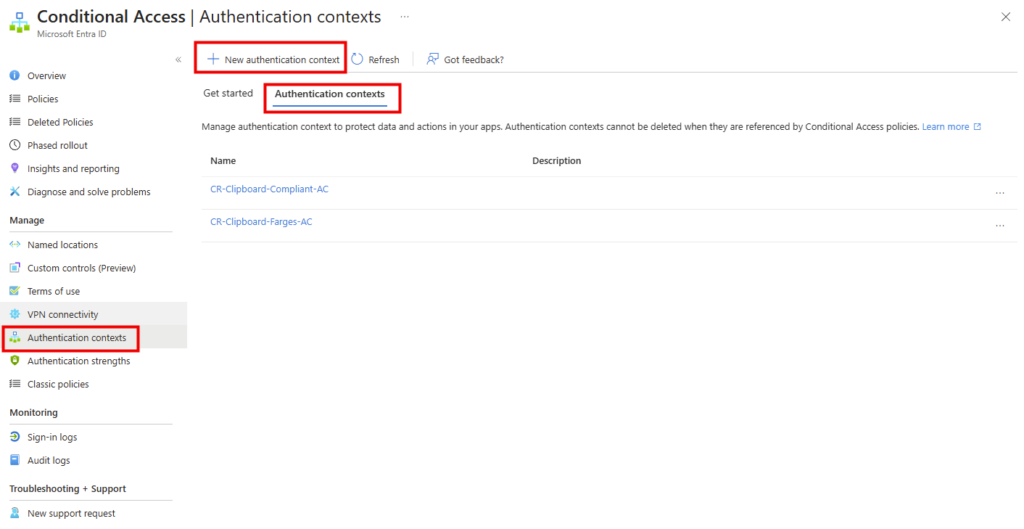Click the VPN connectivity gear icon
Viewport: 1024px width, 529px height.
[x=14, y=314]
